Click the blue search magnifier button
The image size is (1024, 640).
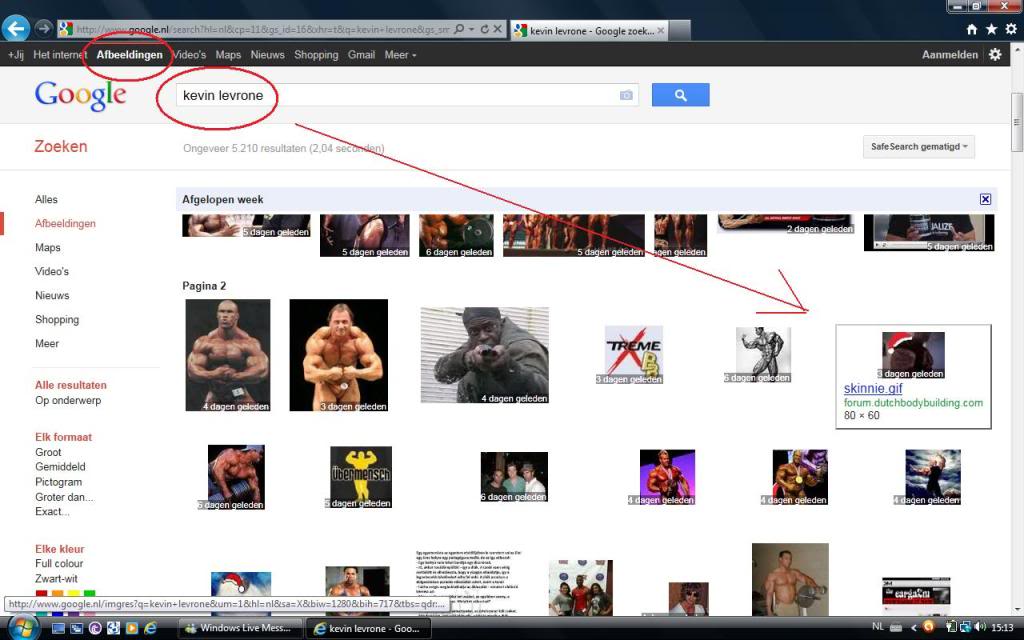(680, 95)
